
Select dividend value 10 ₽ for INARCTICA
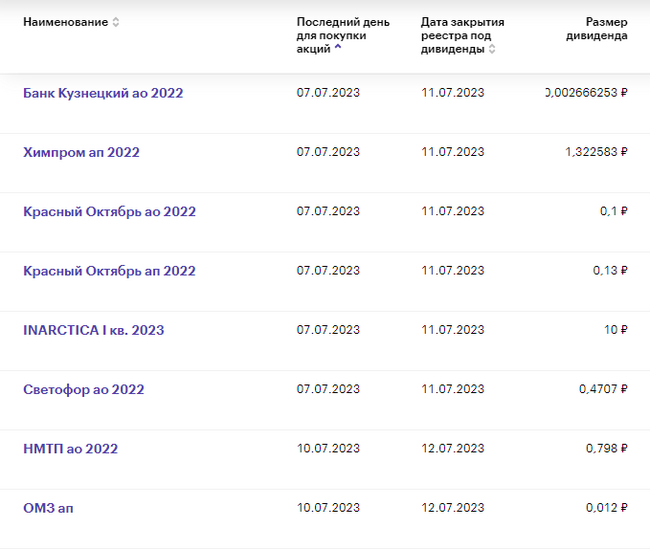point(616,330)
